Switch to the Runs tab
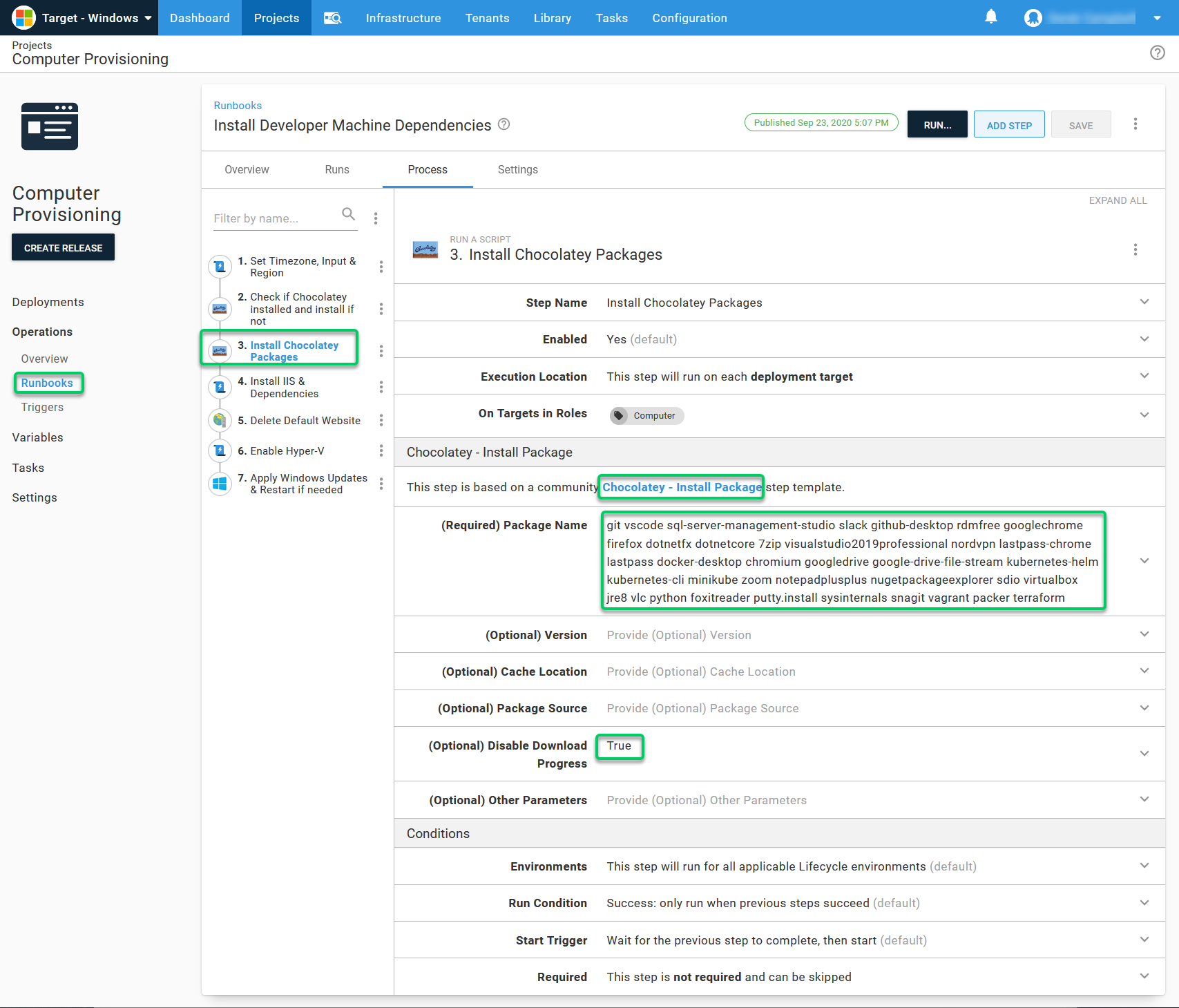This screenshot has width=1179, height=1008. [x=337, y=170]
